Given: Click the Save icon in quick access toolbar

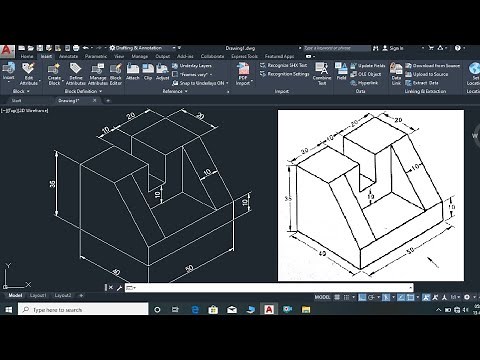Looking at the screenshot, I should tap(40, 48).
